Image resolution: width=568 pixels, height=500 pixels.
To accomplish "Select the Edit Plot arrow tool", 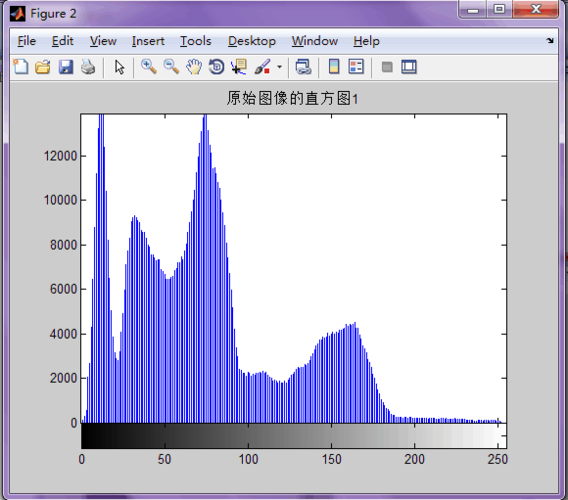I will (x=119, y=67).
